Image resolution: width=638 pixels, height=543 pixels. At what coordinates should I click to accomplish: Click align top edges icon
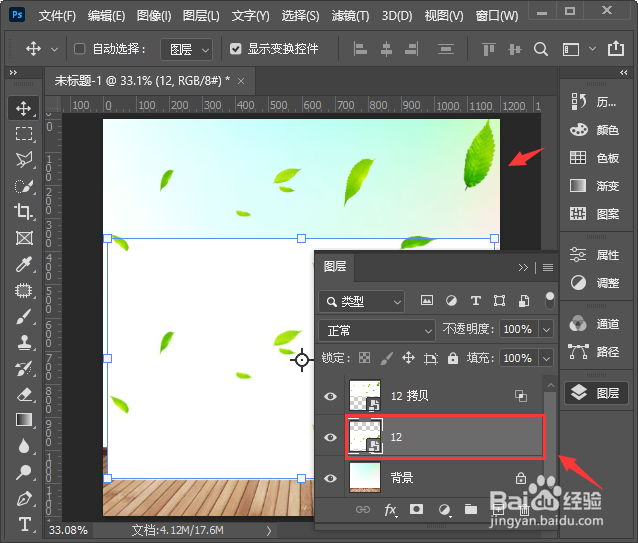[489, 50]
